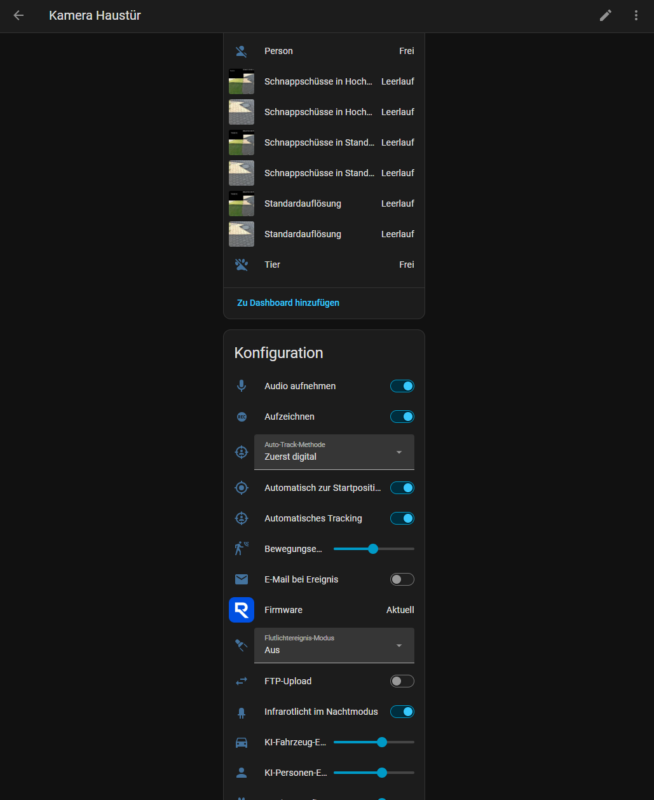Open the three-dot overflow menu
Image resolution: width=654 pixels, height=800 pixels.
[636, 15]
